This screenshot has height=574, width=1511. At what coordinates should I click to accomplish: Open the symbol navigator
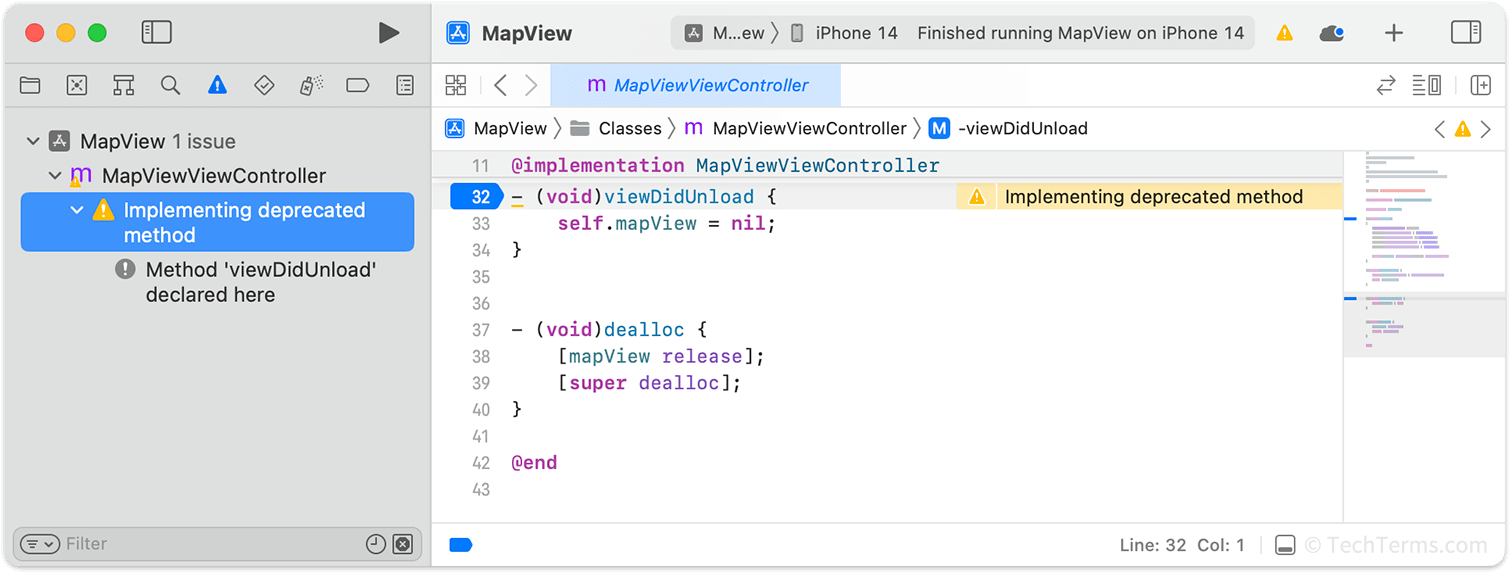(x=124, y=86)
